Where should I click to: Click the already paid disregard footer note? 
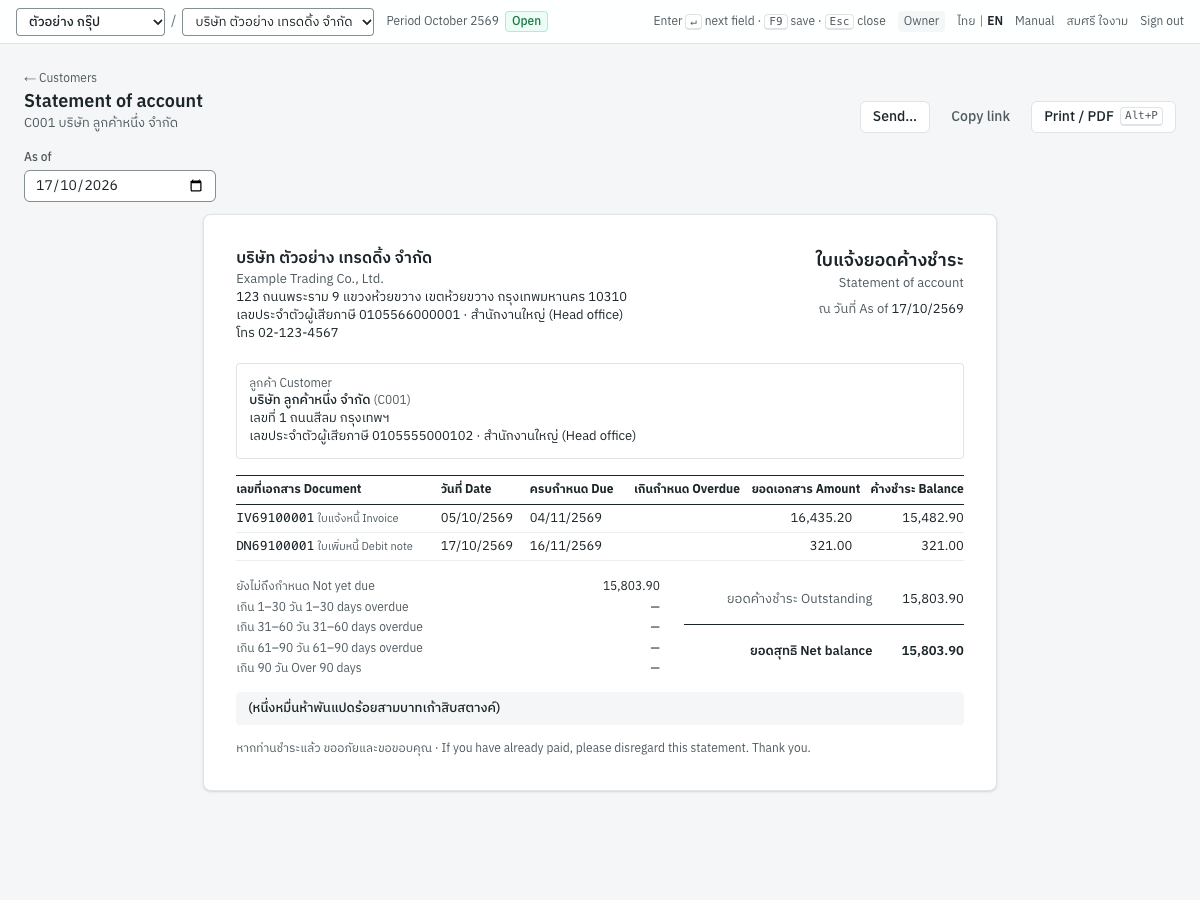coord(523,748)
